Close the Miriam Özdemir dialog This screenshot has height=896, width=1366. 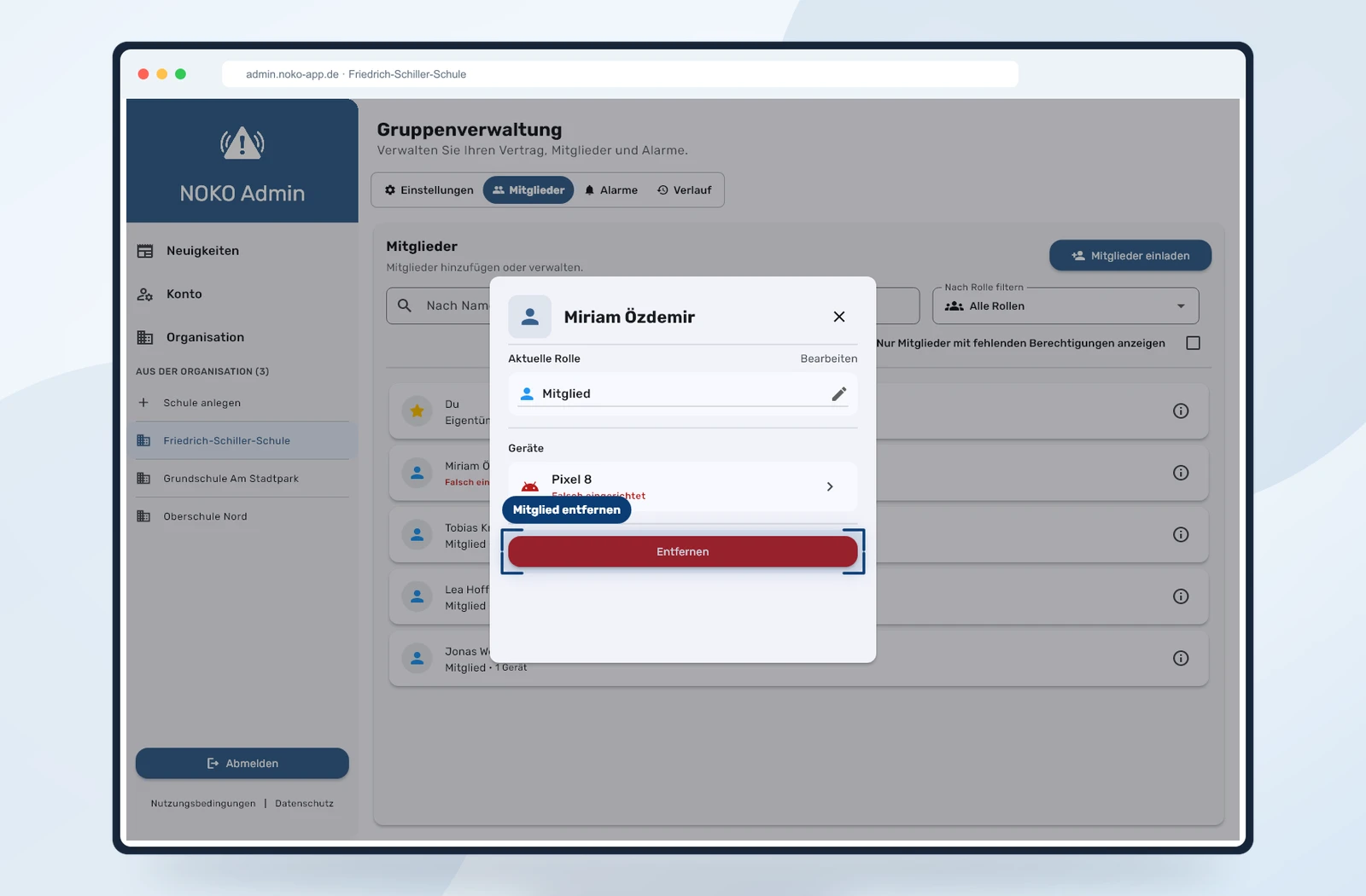pyautogui.click(x=839, y=317)
